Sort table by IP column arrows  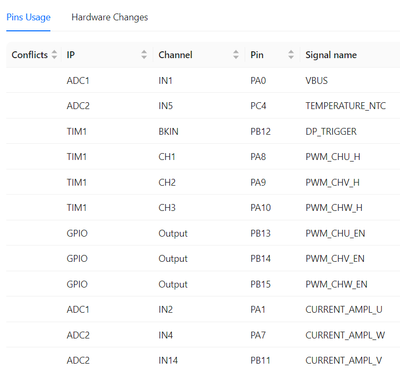pyautogui.click(x=144, y=55)
